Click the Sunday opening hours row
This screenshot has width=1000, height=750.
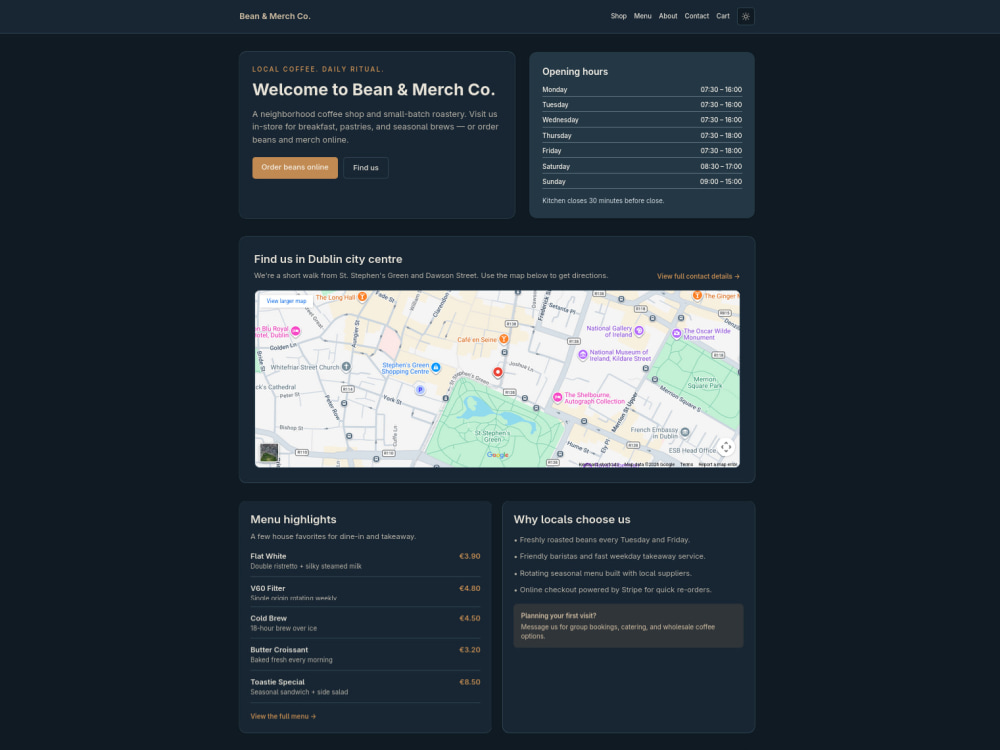(x=642, y=182)
